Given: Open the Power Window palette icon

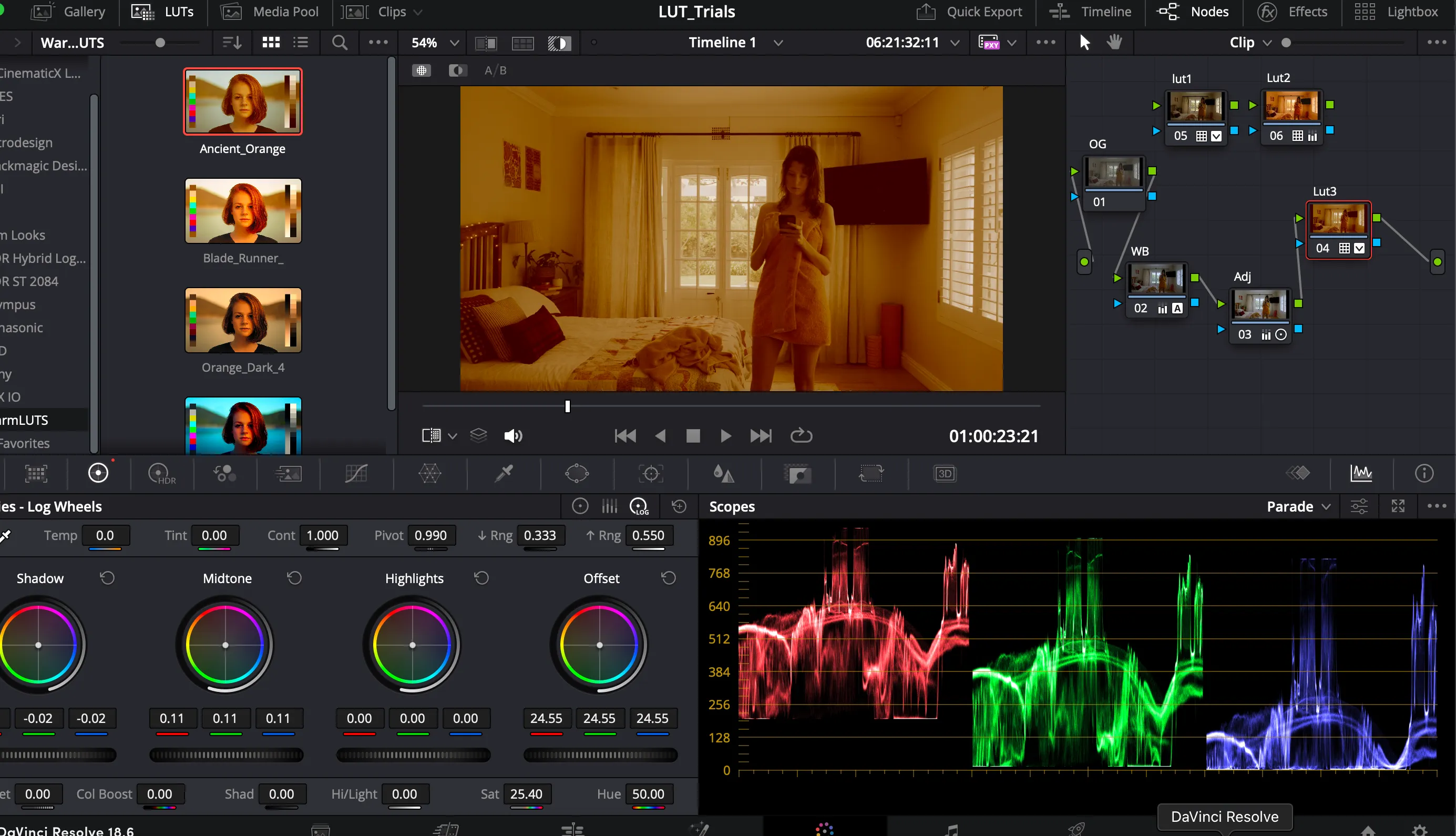Looking at the screenshot, I should (577, 474).
